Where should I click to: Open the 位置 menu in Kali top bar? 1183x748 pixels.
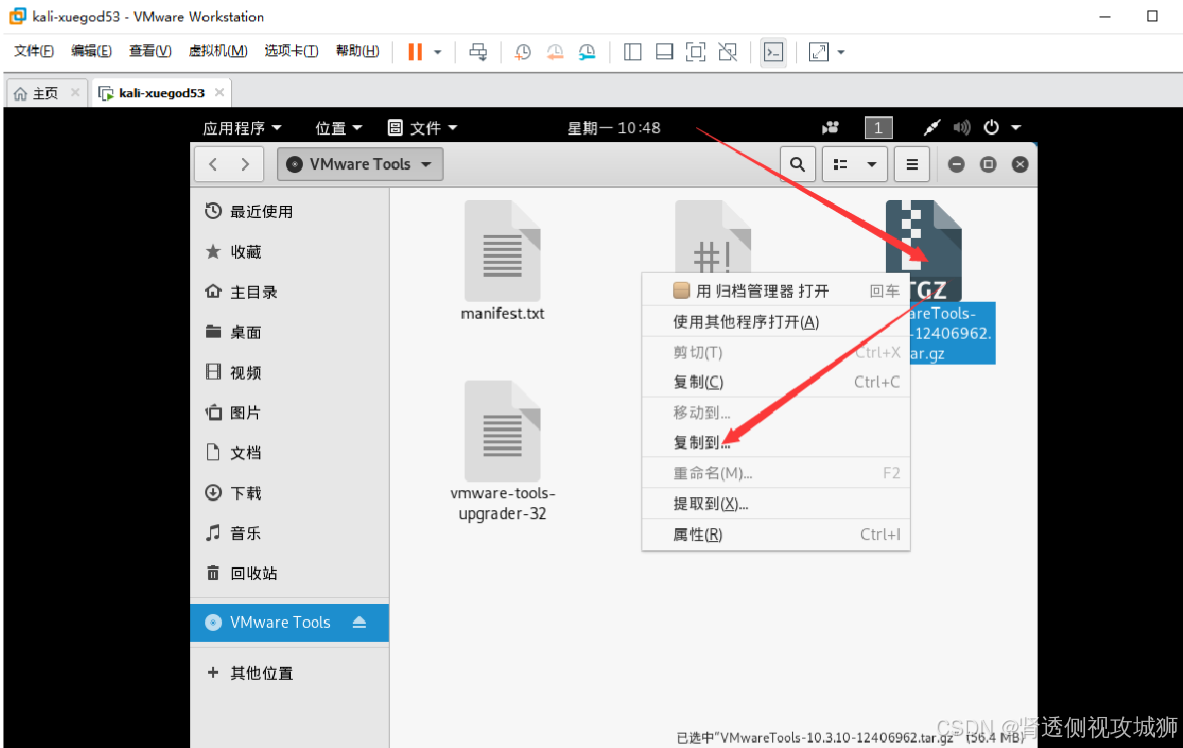coord(339,128)
